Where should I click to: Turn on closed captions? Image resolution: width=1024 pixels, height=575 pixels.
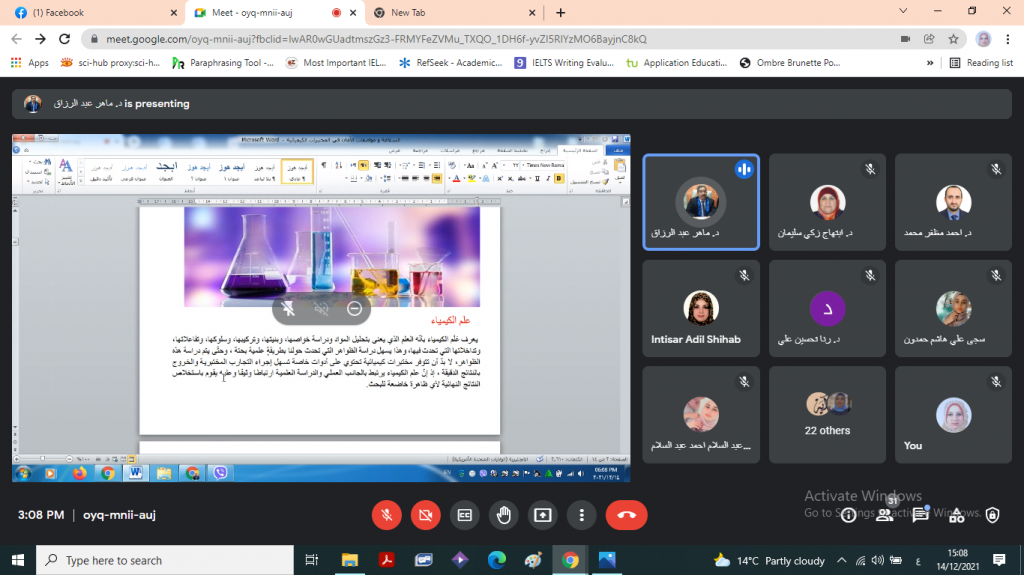[464, 515]
